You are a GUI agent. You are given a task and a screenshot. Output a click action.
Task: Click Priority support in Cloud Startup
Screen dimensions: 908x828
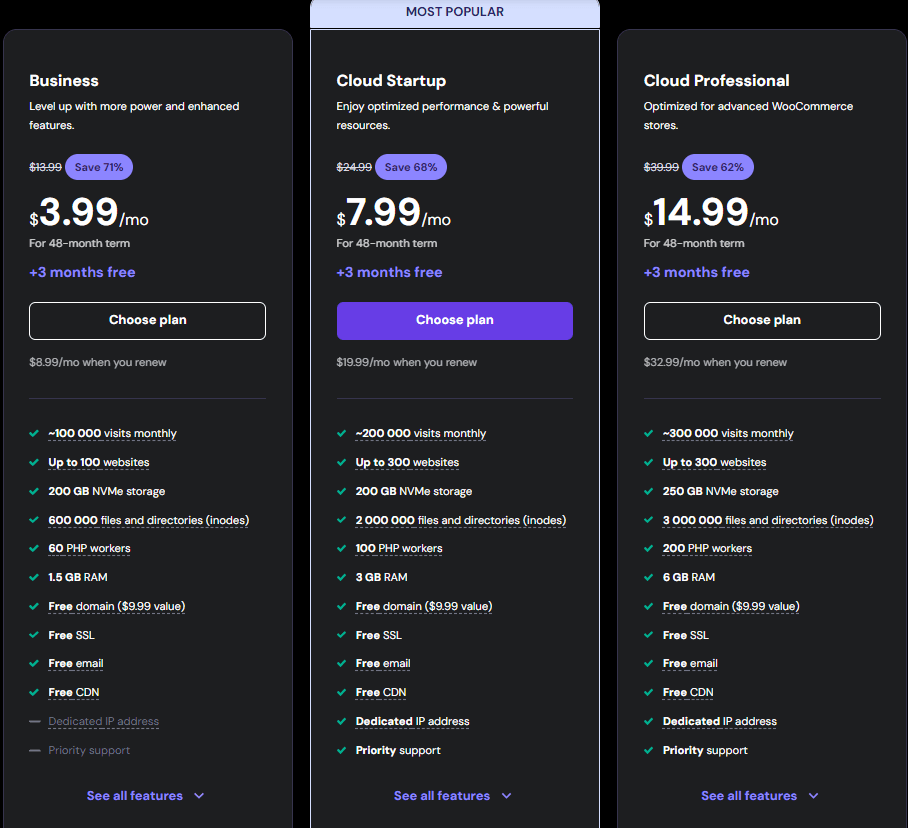398,750
